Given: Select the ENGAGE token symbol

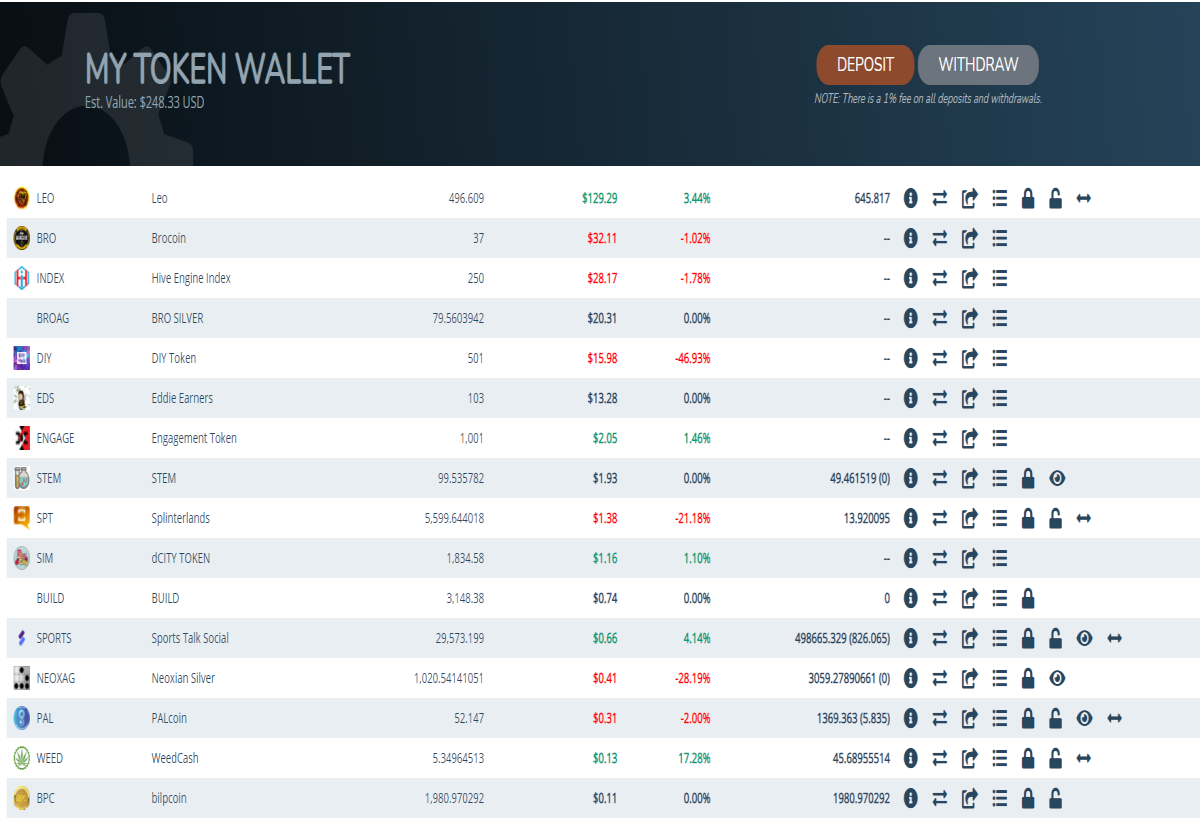Looking at the screenshot, I should (x=55, y=438).
